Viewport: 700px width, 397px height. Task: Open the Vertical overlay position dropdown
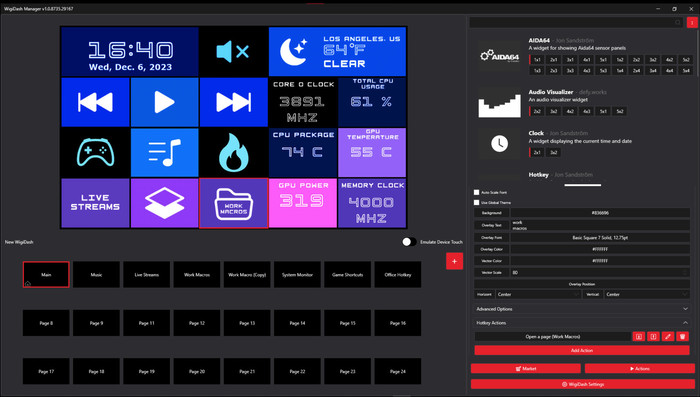coord(647,294)
